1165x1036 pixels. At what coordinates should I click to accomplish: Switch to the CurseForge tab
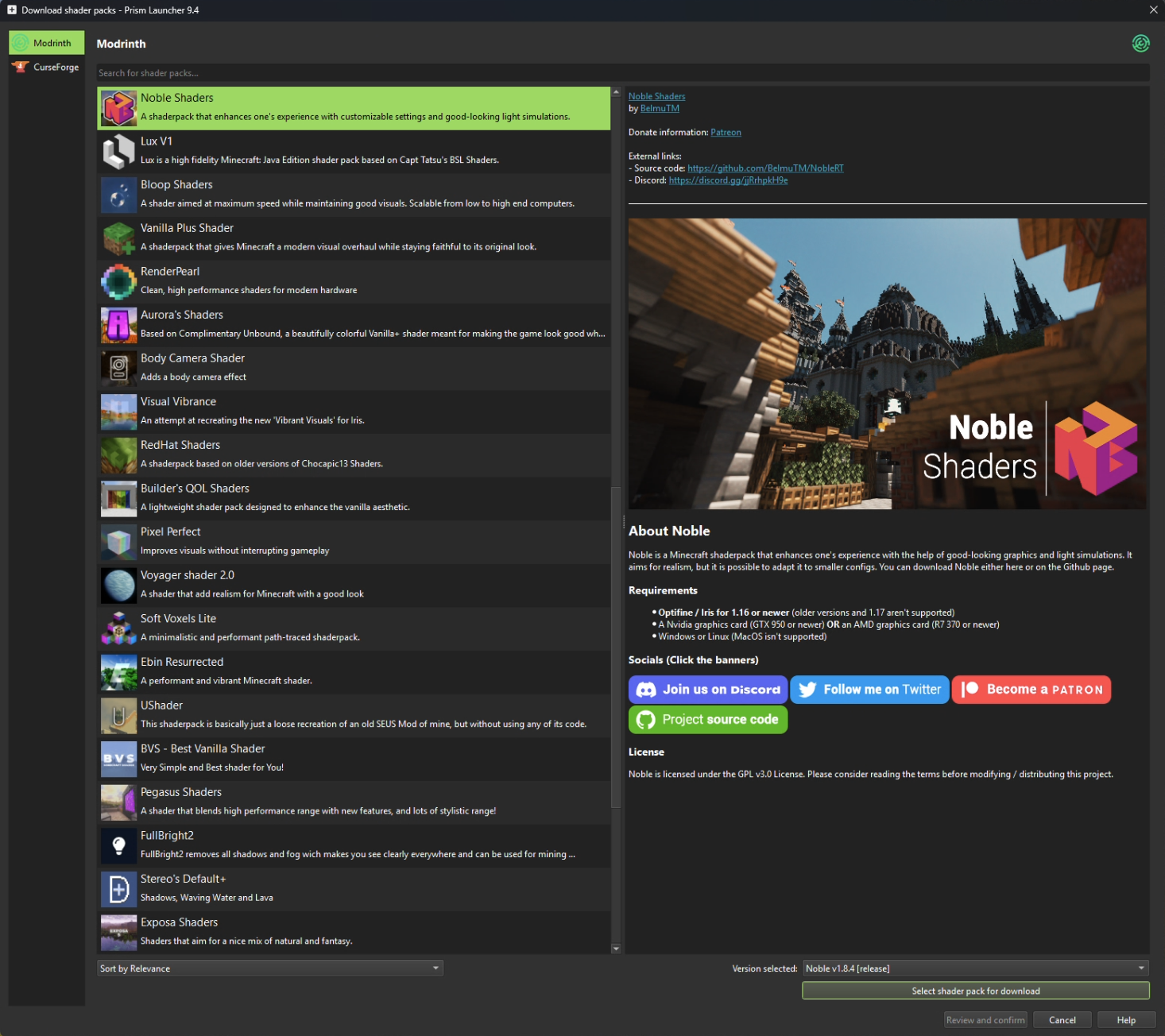(46, 67)
